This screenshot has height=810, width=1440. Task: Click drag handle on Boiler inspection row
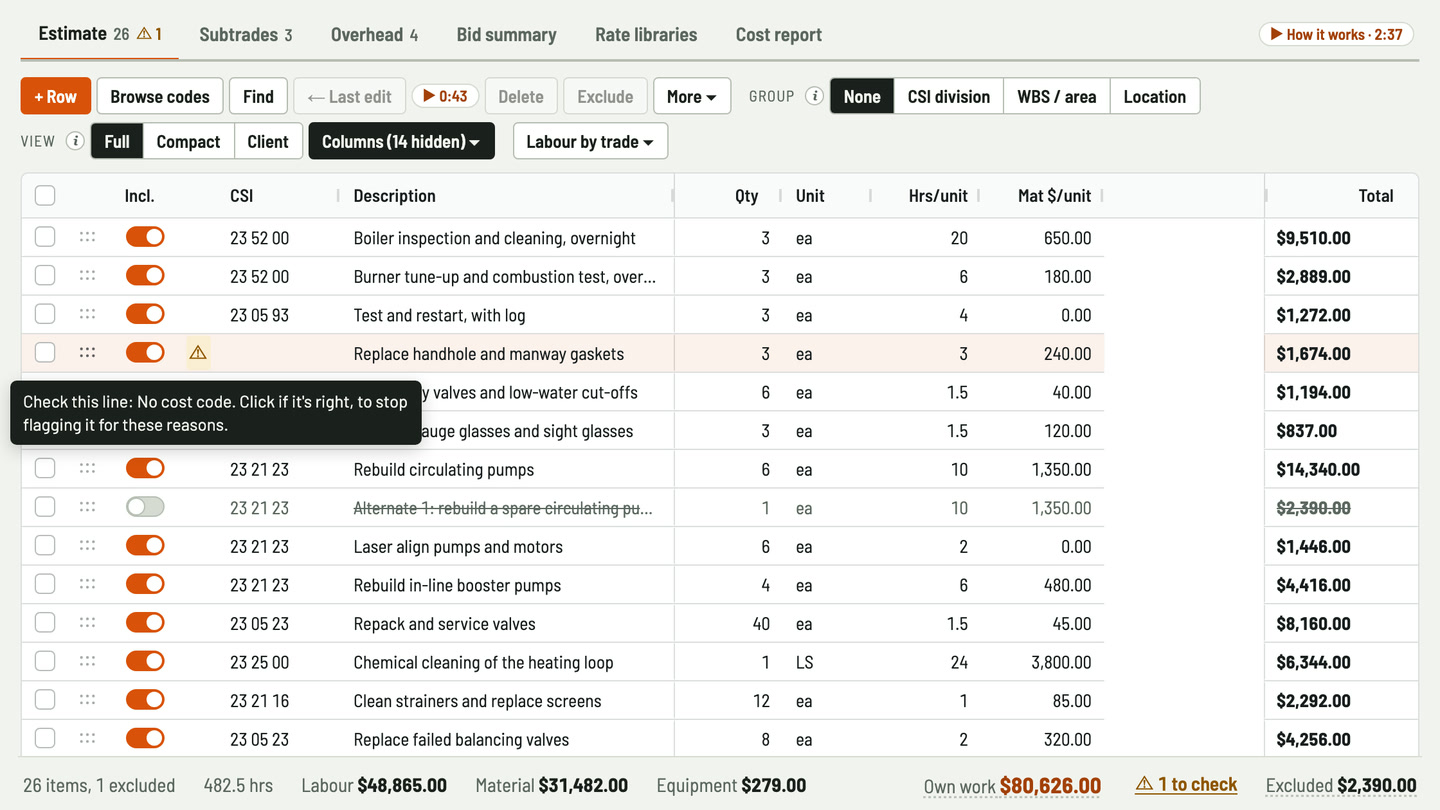click(87, 237)
